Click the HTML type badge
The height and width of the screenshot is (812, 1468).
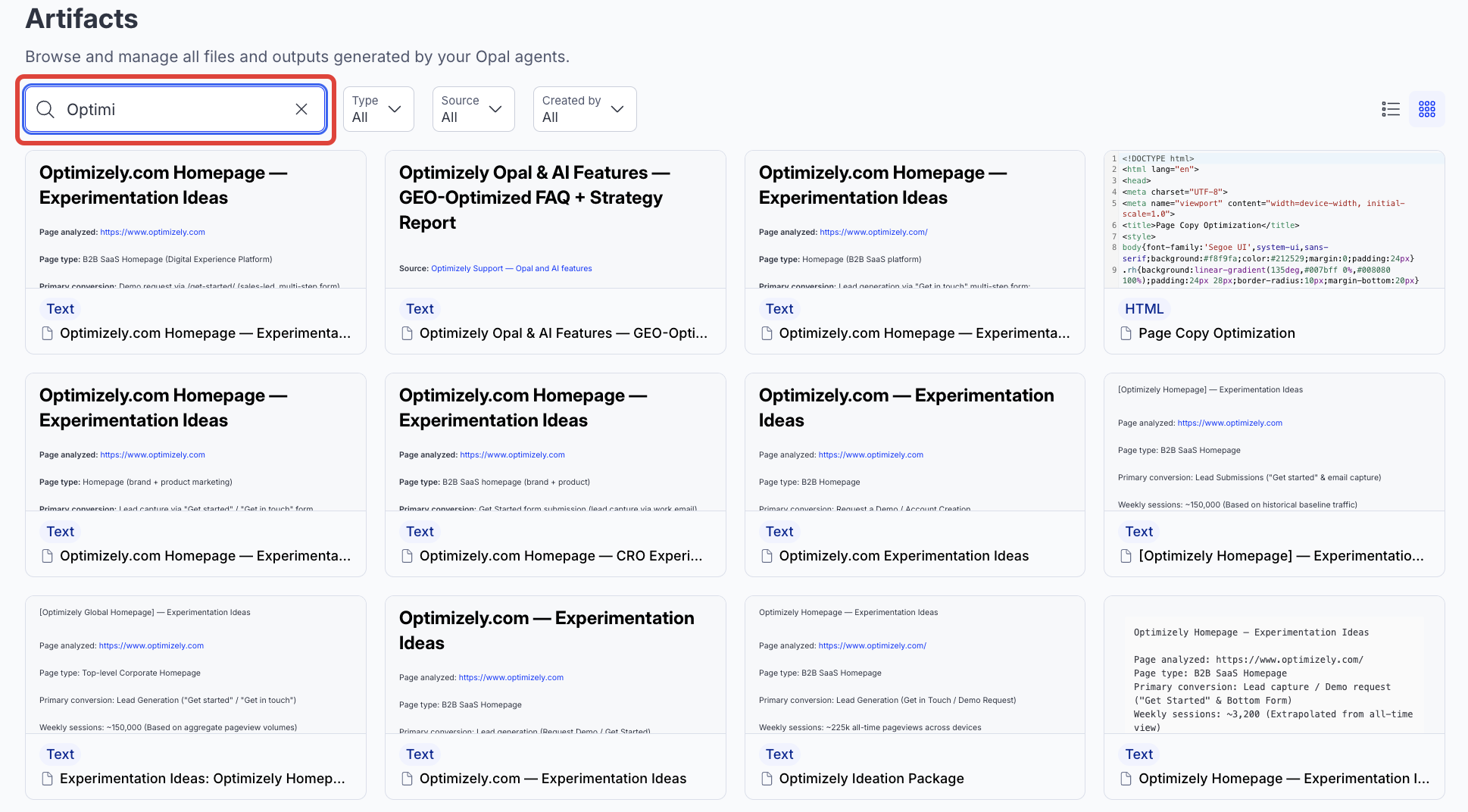coord(1144,309)
